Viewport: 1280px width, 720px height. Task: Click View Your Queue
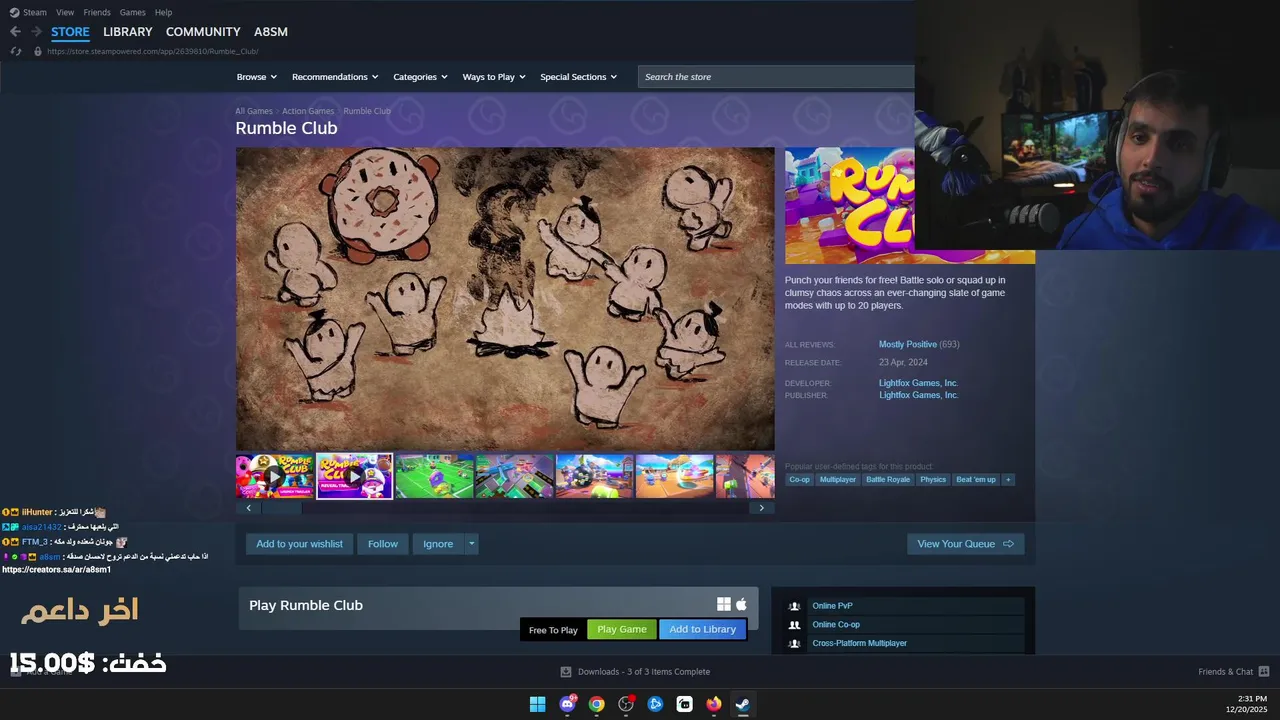click(x=965, y=544)
